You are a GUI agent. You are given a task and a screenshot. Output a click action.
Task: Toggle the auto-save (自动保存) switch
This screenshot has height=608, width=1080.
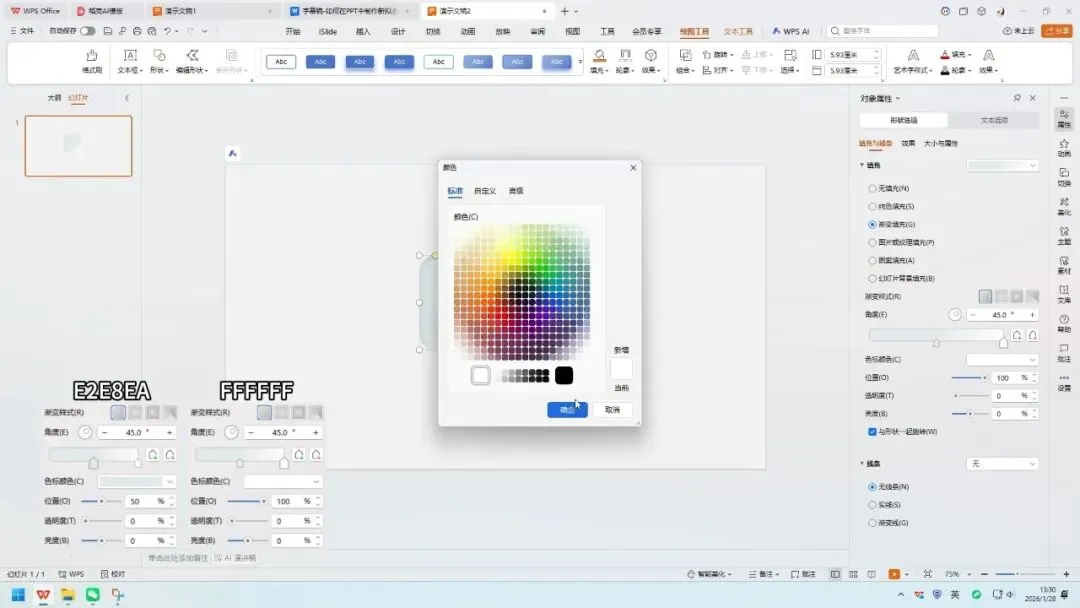(87, 31)
